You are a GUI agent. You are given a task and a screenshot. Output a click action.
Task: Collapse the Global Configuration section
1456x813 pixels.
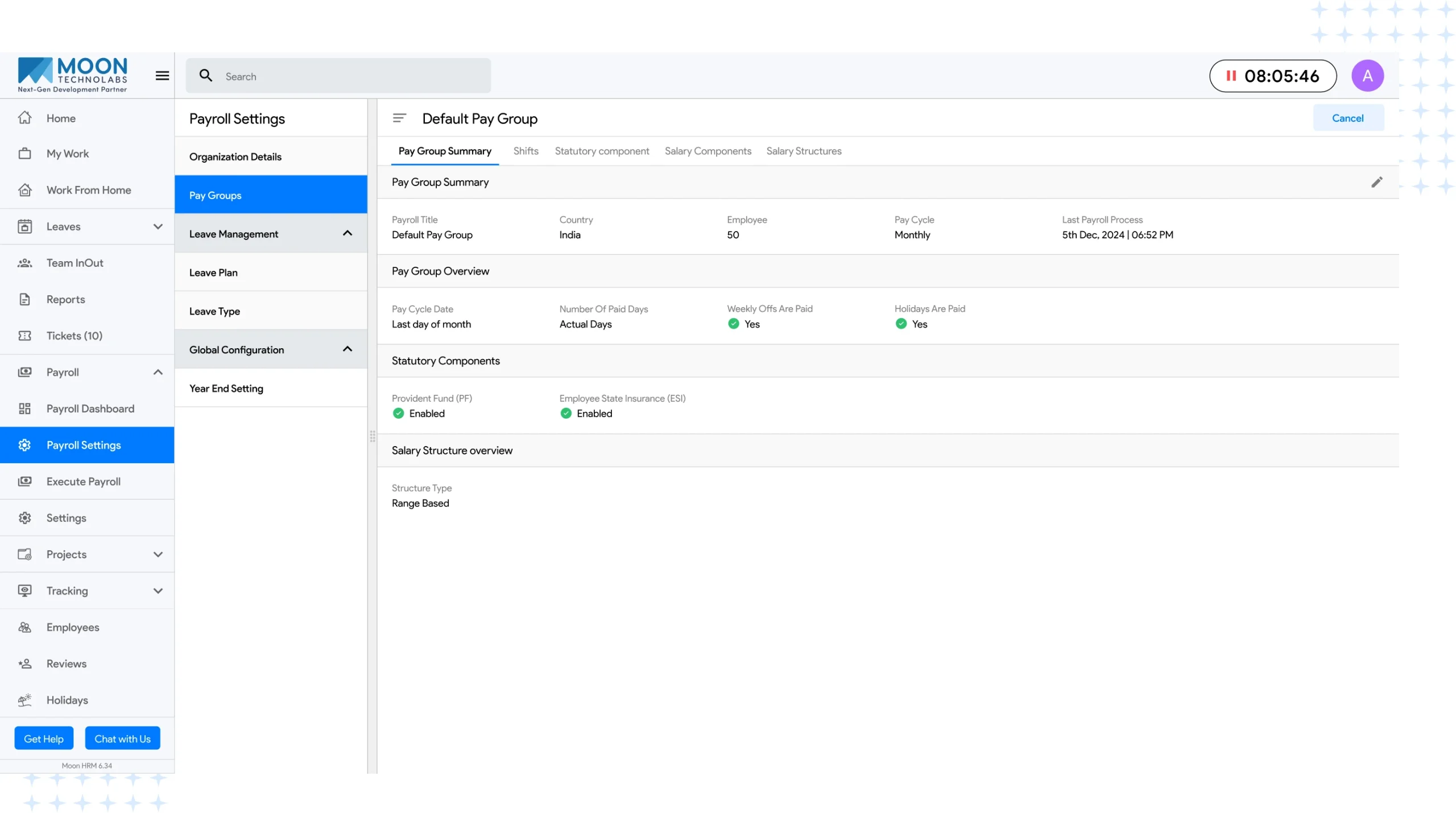click(347, 349)
